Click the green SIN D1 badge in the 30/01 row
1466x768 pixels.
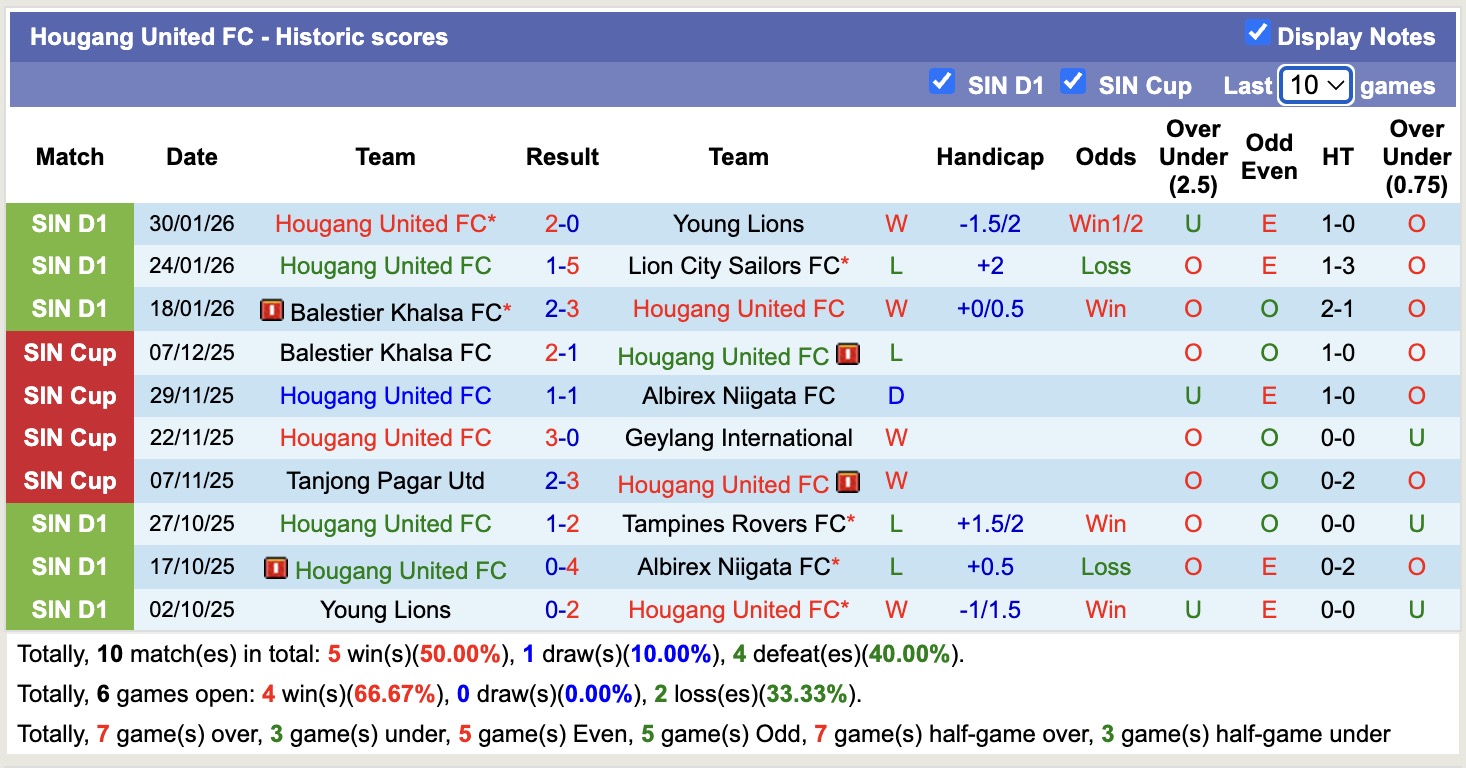(68, 223)
